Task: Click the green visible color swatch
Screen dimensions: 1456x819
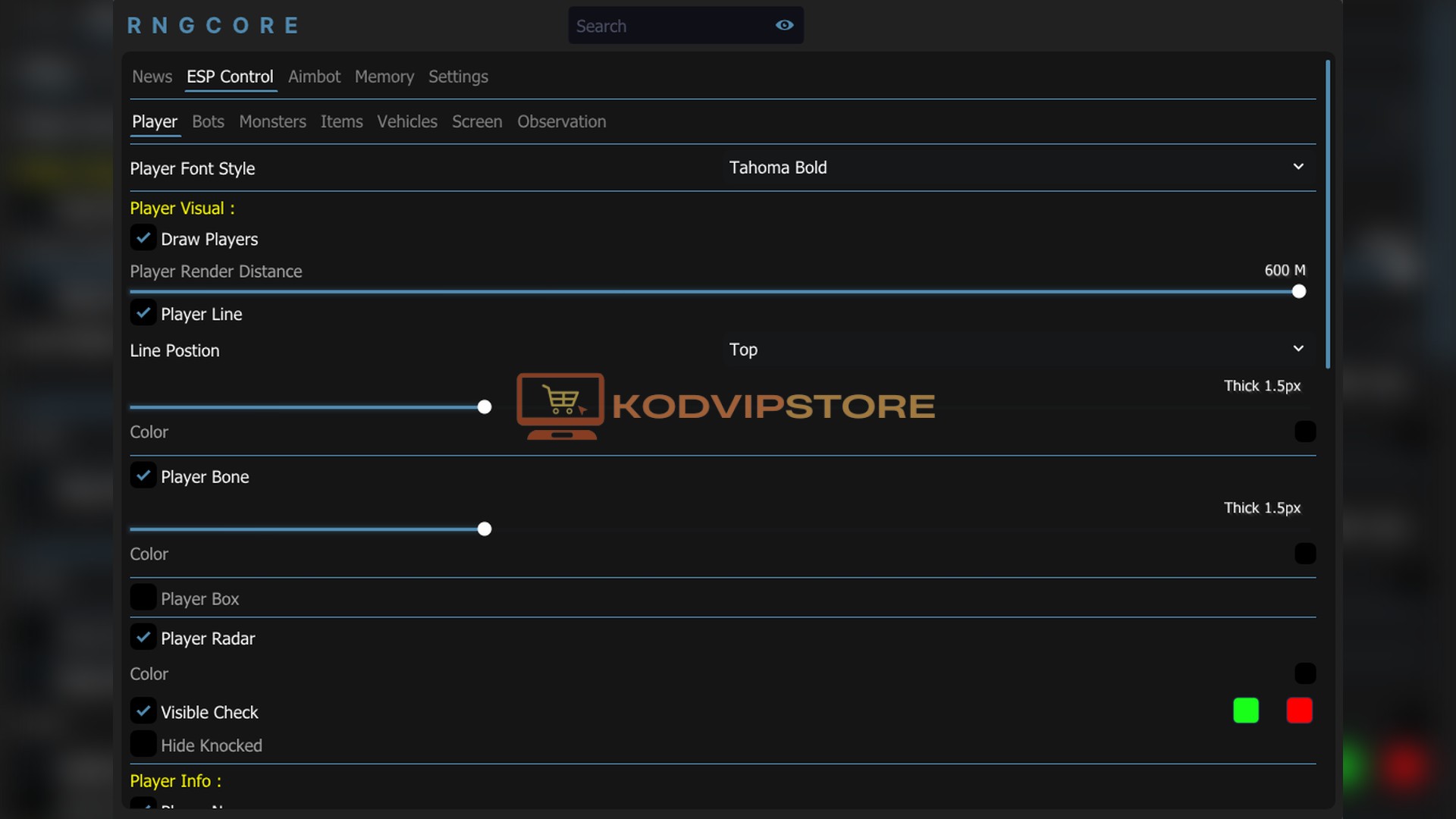Action: pyautogui.click(x=1246, y=711)
